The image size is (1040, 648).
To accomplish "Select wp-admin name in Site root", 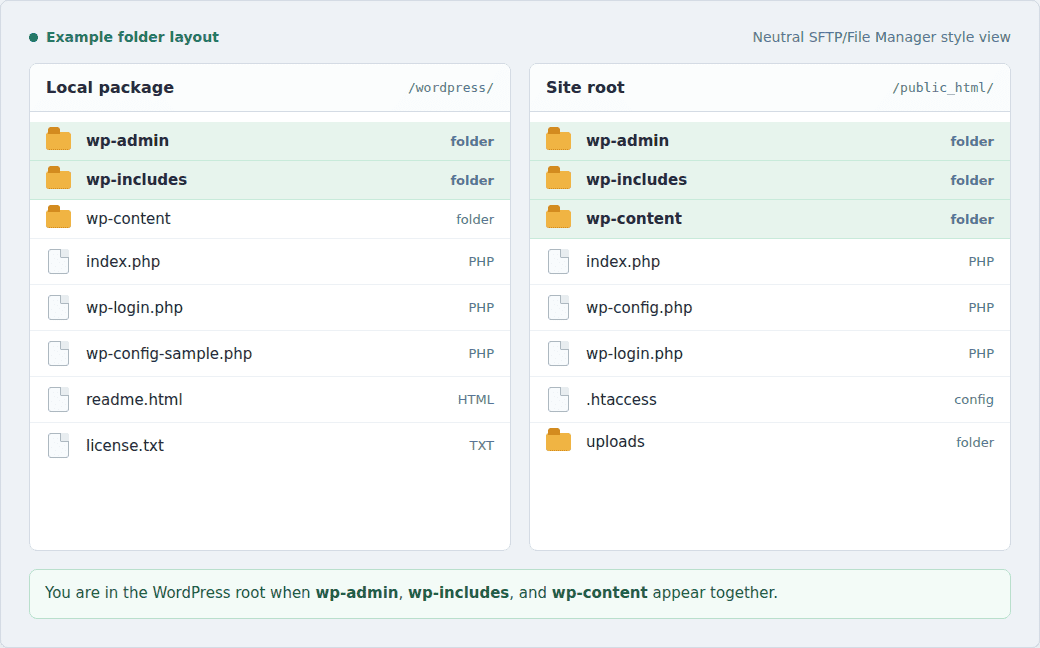I will [x=627, y=141].
